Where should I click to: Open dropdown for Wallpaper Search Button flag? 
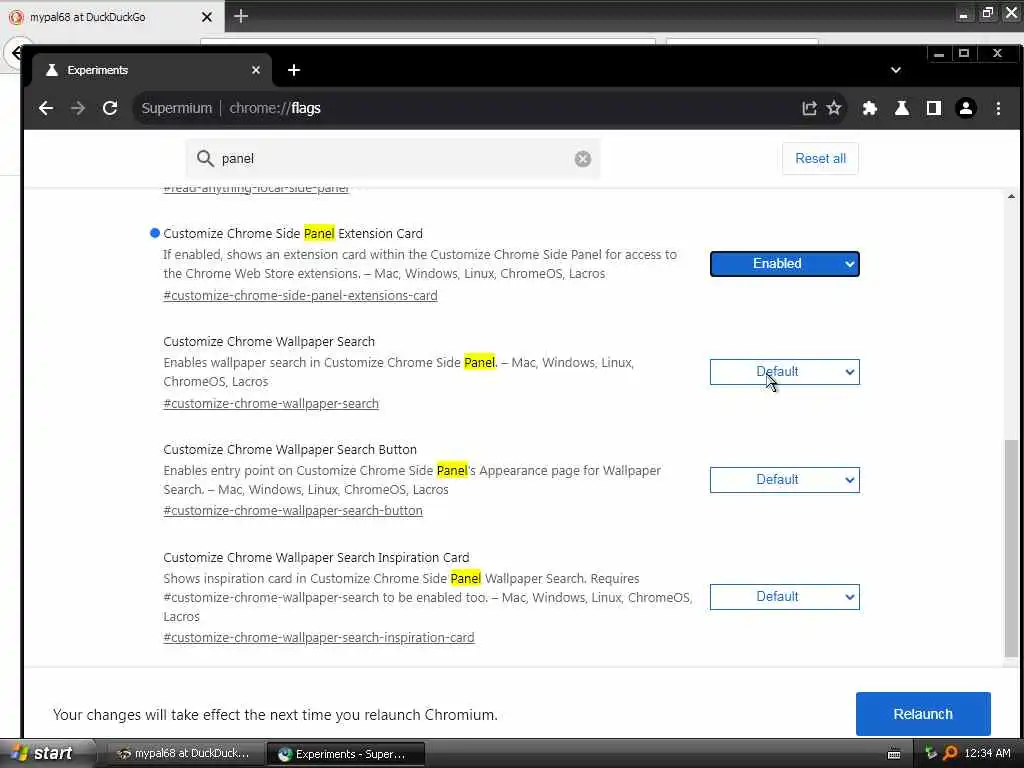pyautogui.click(x=784, y=480)
